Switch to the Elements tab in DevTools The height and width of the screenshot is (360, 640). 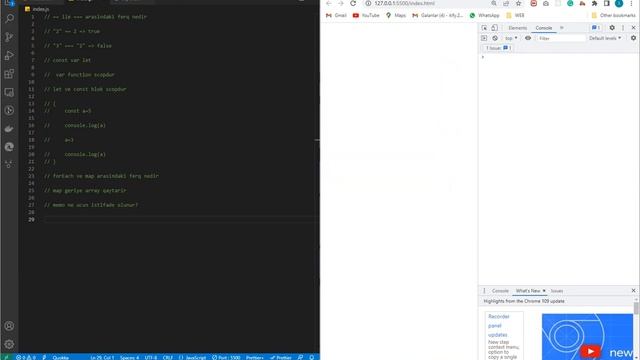click(518, 28)
